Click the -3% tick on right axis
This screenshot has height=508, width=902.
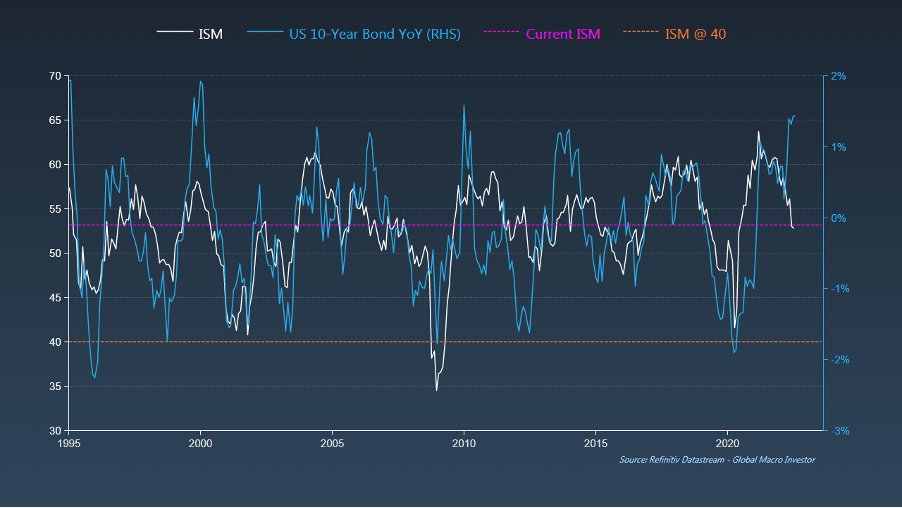click(x=840, y=430)
